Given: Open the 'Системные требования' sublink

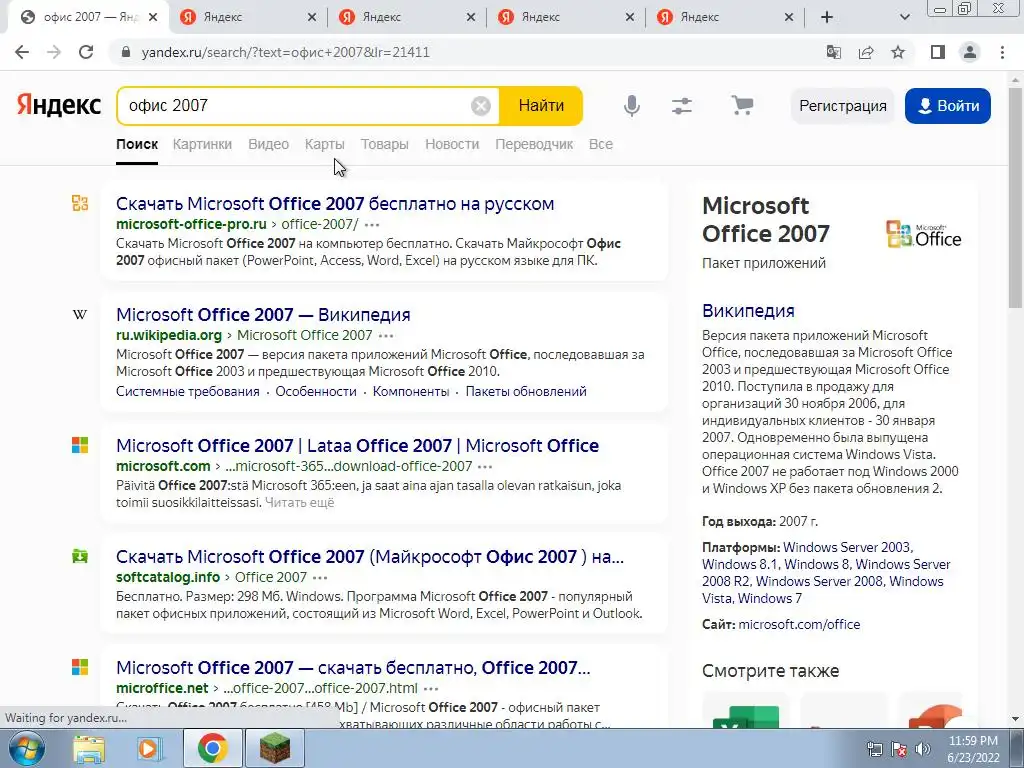Looking at the screenshot, I should click(x=187, y=392).
